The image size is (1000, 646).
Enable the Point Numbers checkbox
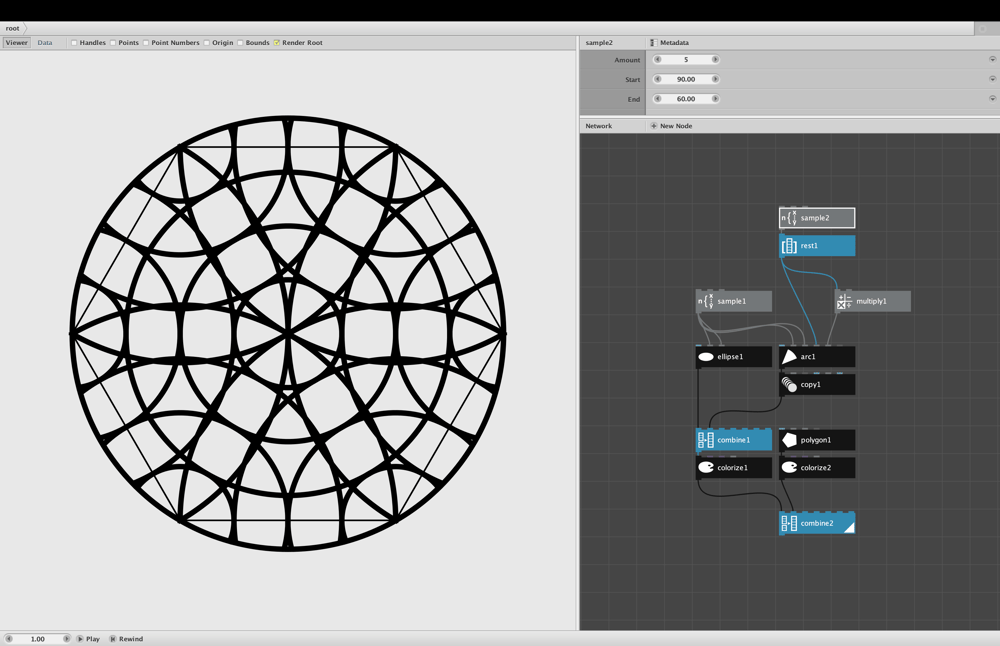point(146,43)
